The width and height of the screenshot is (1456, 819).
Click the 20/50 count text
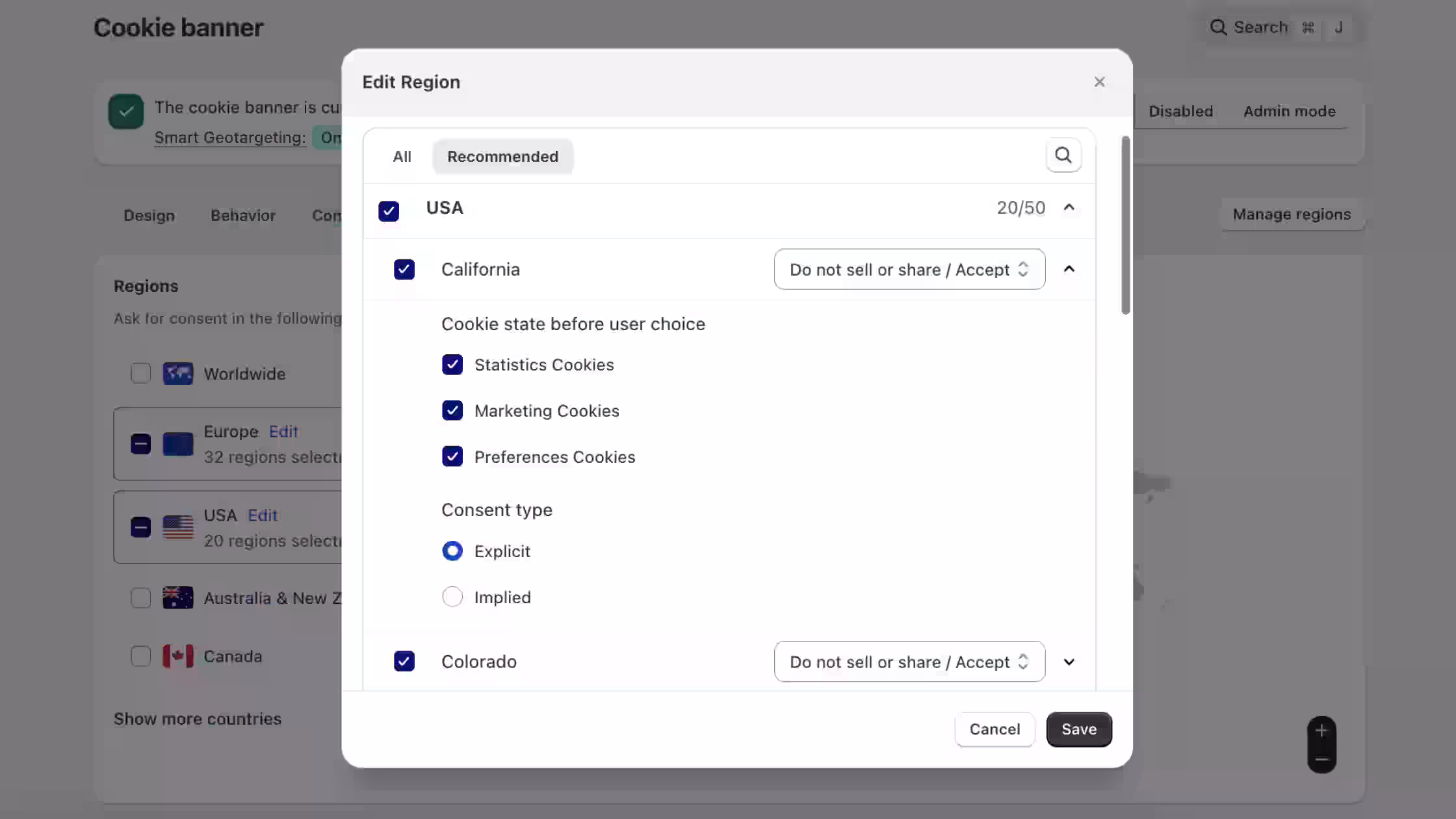click(x=1021, y=208)
